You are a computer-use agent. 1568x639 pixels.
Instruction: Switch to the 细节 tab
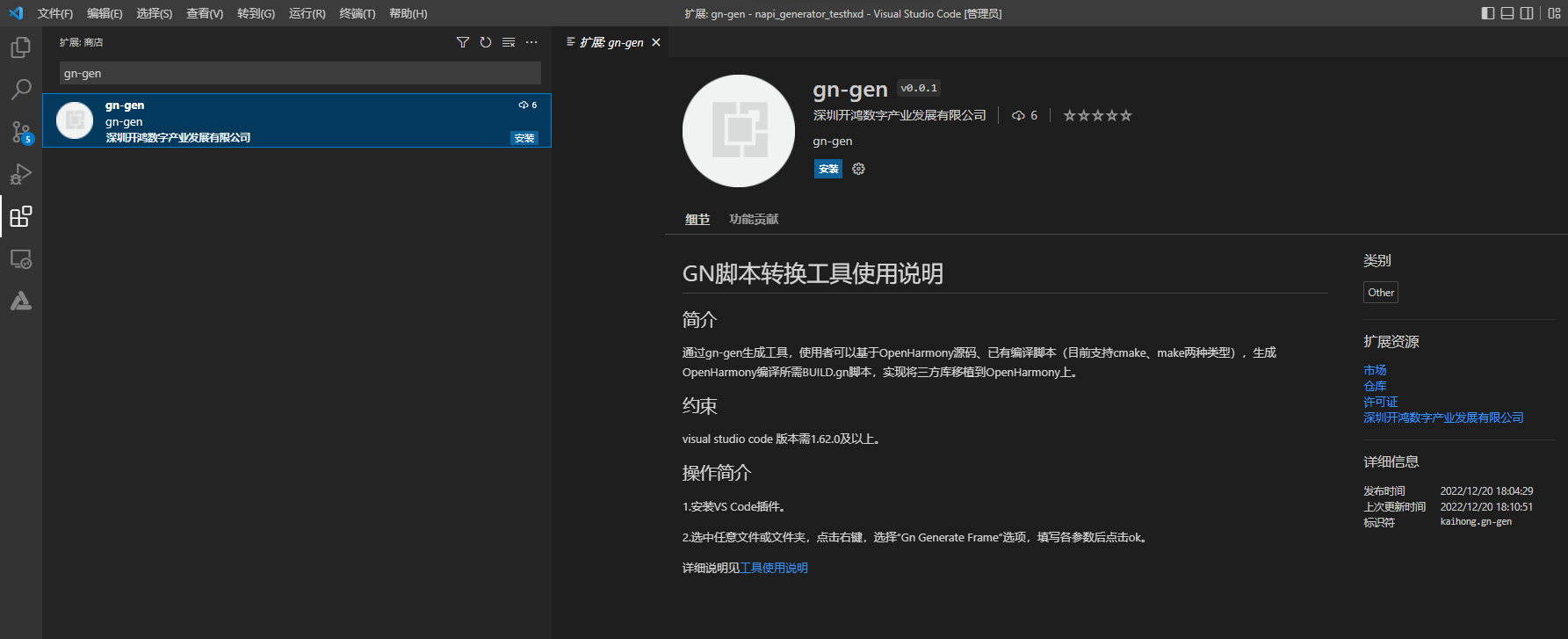pos(697,220)
